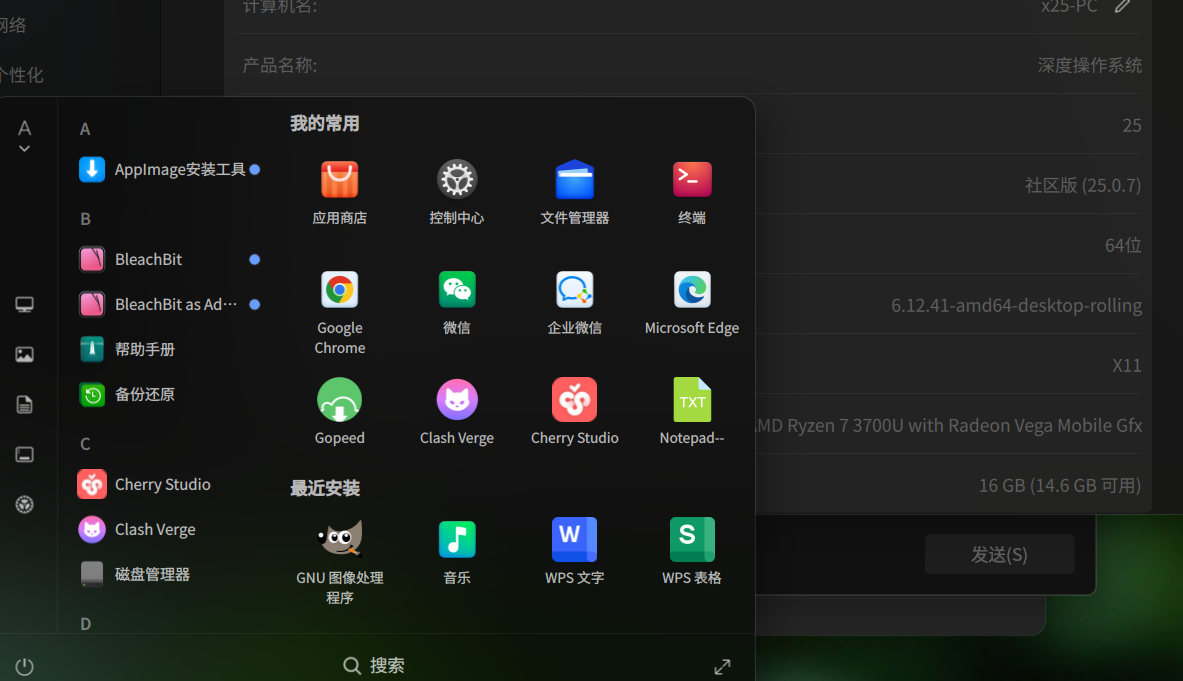1183x681 pixels.
Task: Open the Gopeed download manager
Action: [x=340, y=400]
